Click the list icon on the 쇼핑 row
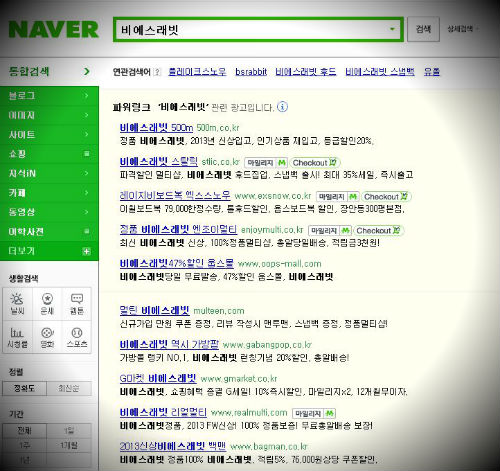 pos(87,154)
